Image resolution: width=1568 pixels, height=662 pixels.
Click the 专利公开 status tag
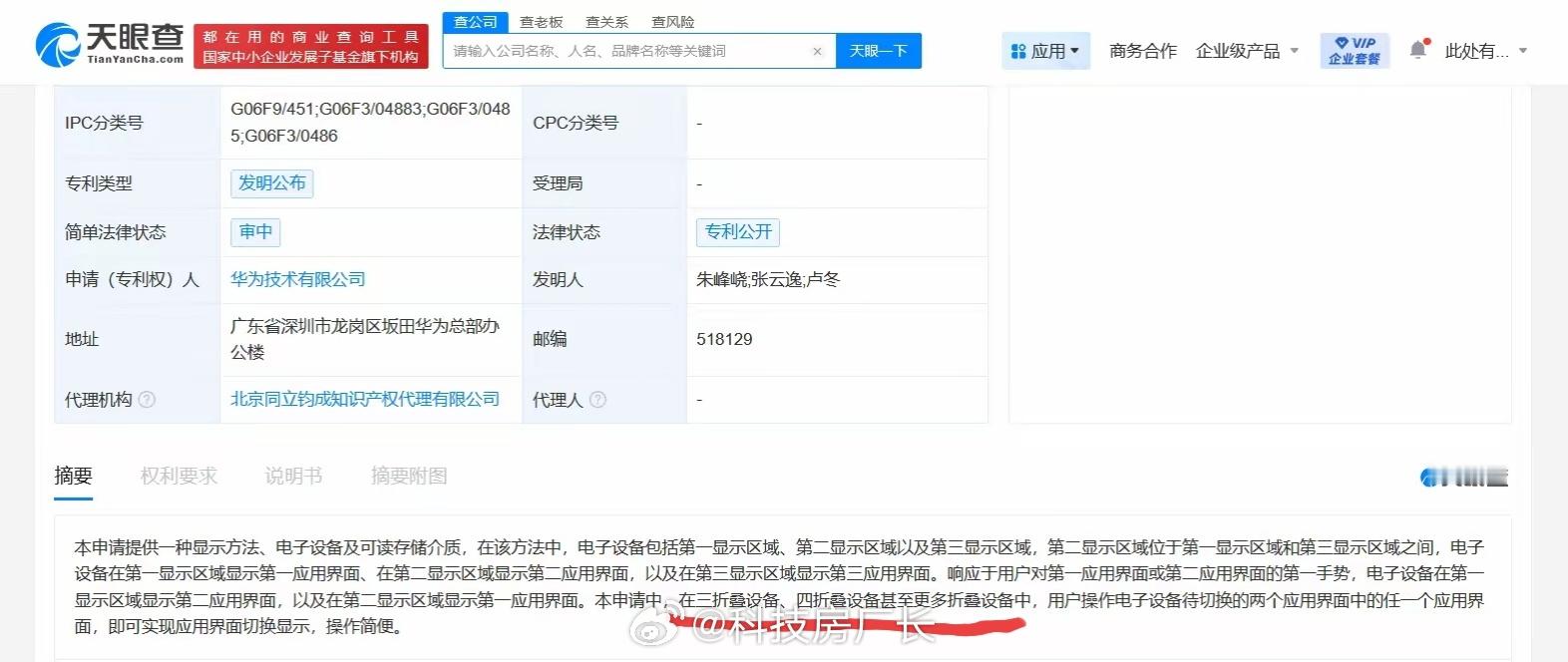click(738, 232)
